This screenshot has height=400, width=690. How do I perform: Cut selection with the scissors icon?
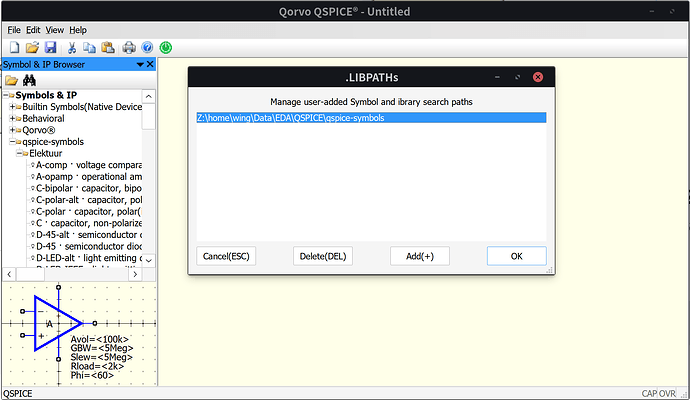[72, 47]
